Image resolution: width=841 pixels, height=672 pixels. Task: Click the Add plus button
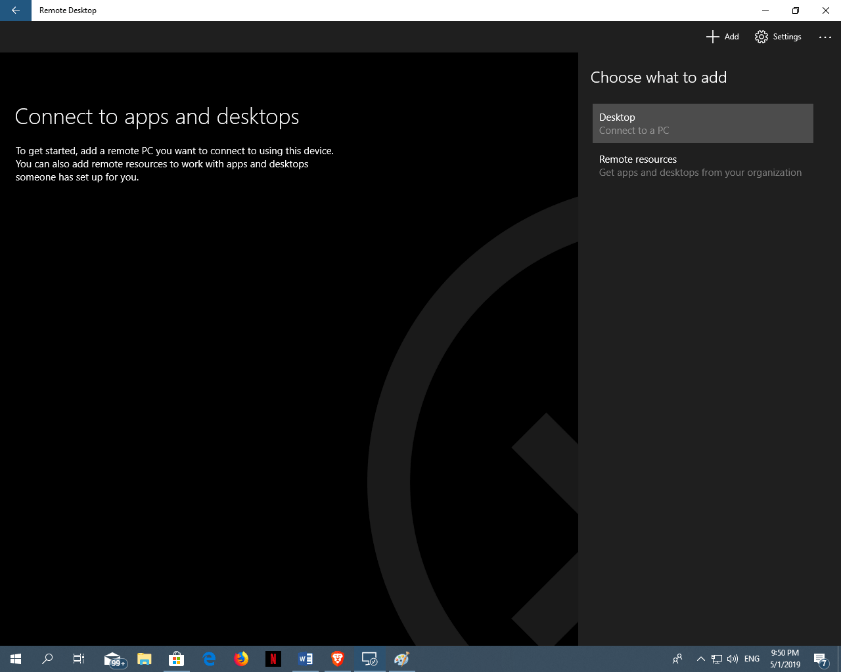tap(722, 36)
